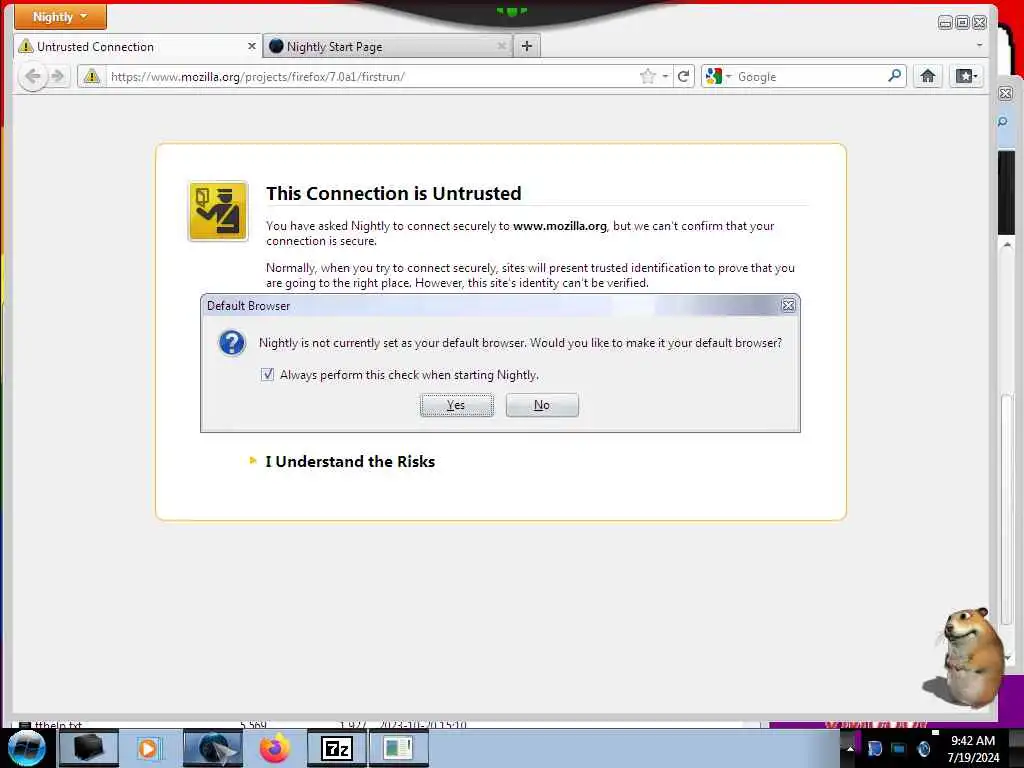This screenshot has height=768, width=1024.
Task: Click the magnifier icon in right side panel
Action: point(1002,121)
